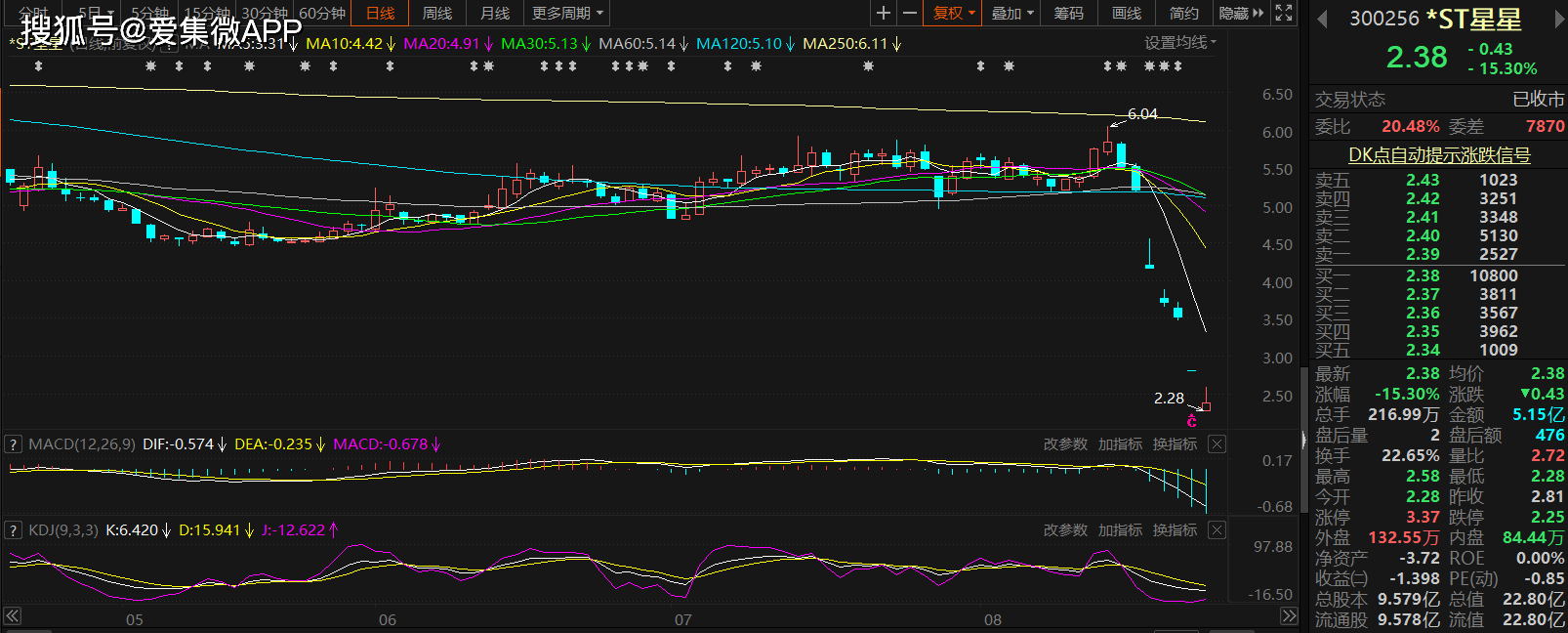Click 换指标 in the MACD panel
The image size is (1568, 633).
(1175, 444)
